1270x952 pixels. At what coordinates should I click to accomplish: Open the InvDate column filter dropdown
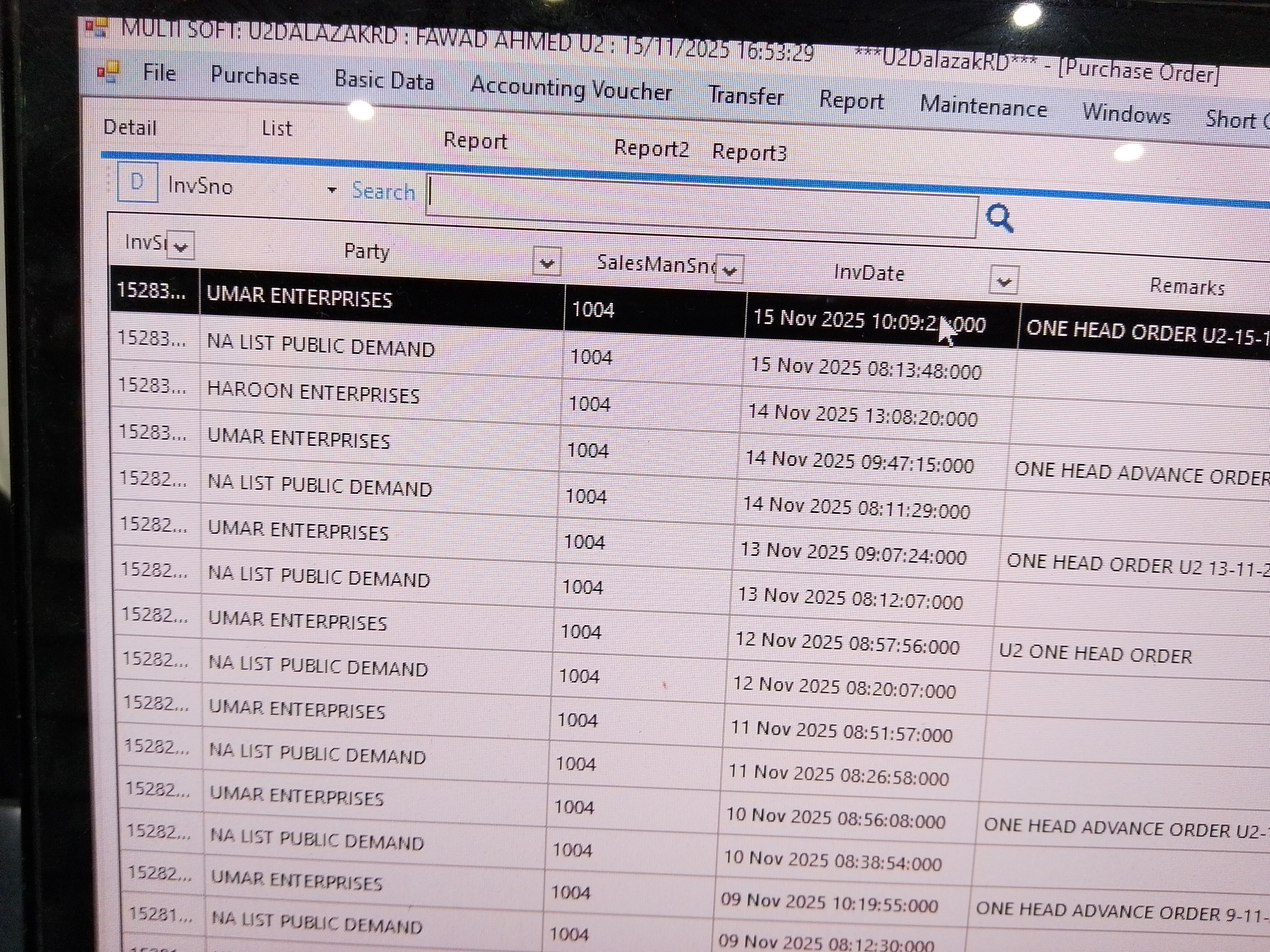click(x=1003, y=281)
